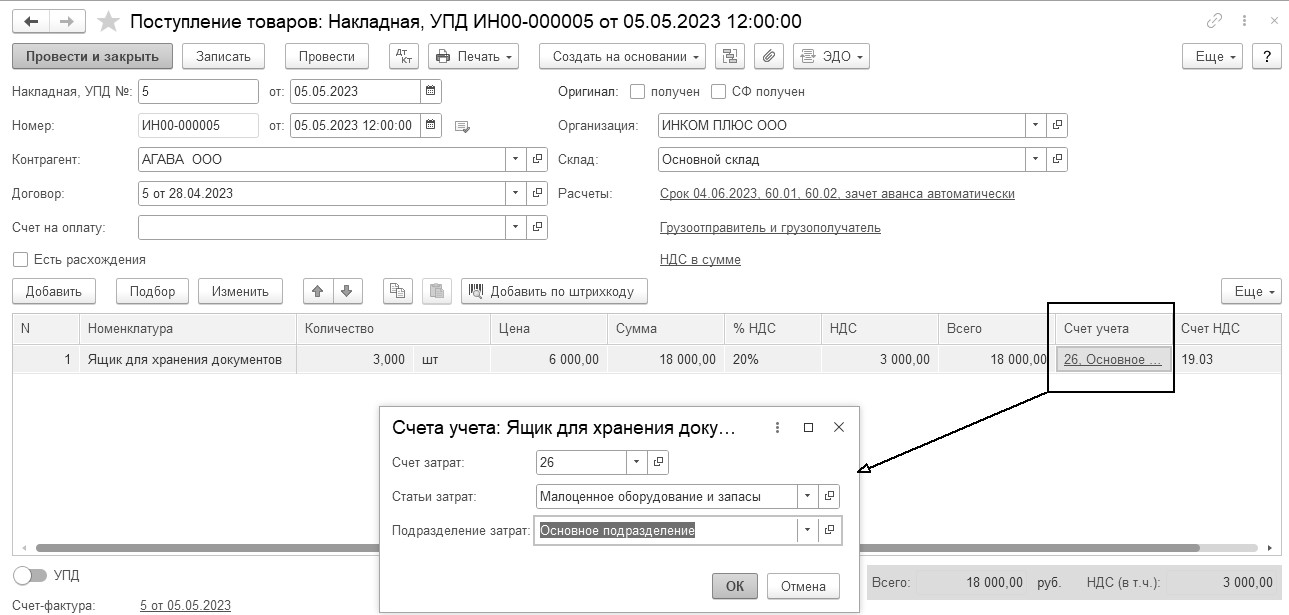The width and height of the screenshot is (1289, 615).
Task: Expand Печать dropdown
Action: pos(474,56)
